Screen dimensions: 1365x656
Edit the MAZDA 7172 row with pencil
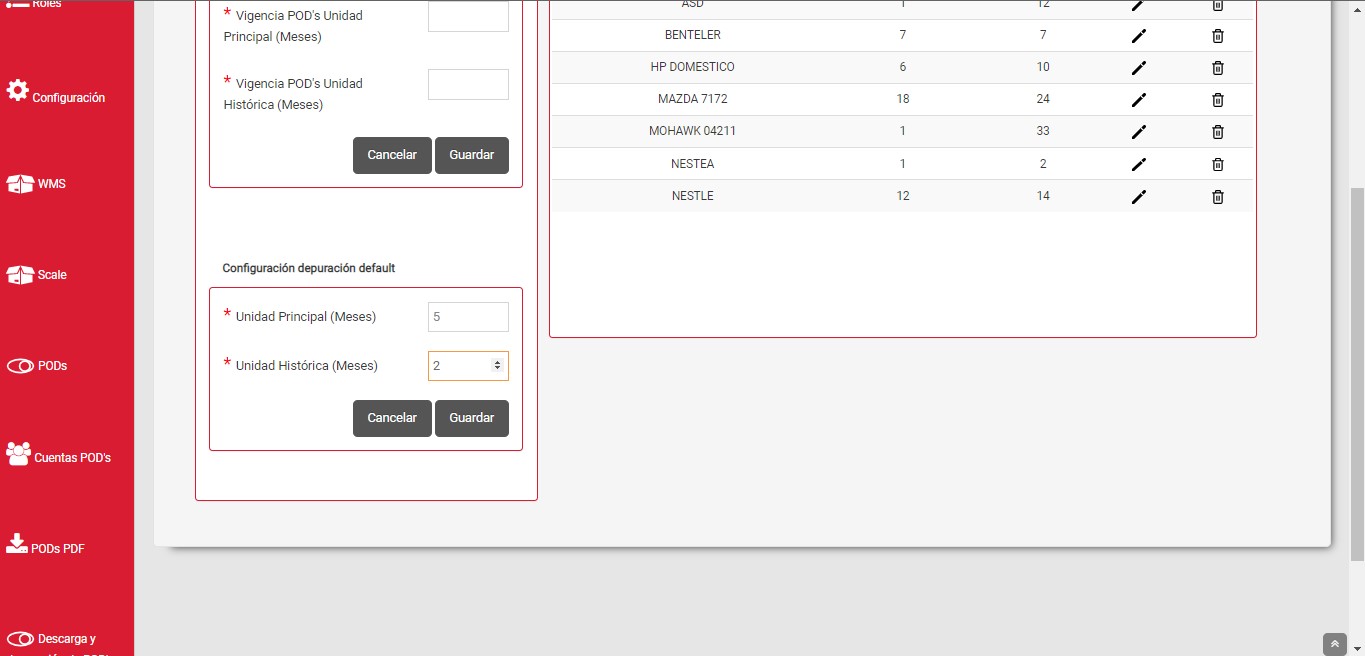1138,100
